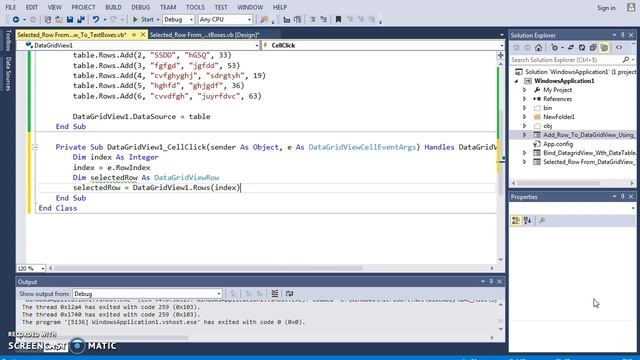Save the current file via toolbar icon

(x=70, y=19)
